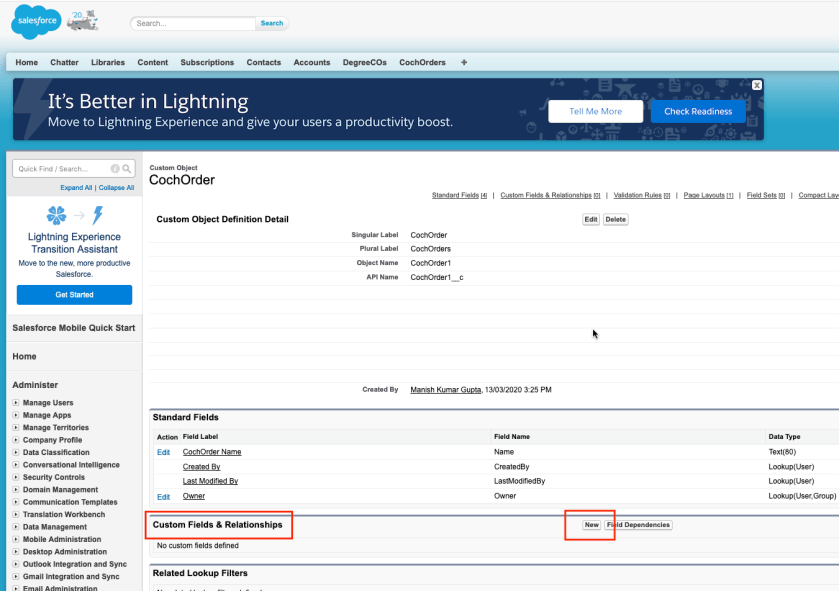Click New custom field button
Screen dimensions: 839x591
591,525
